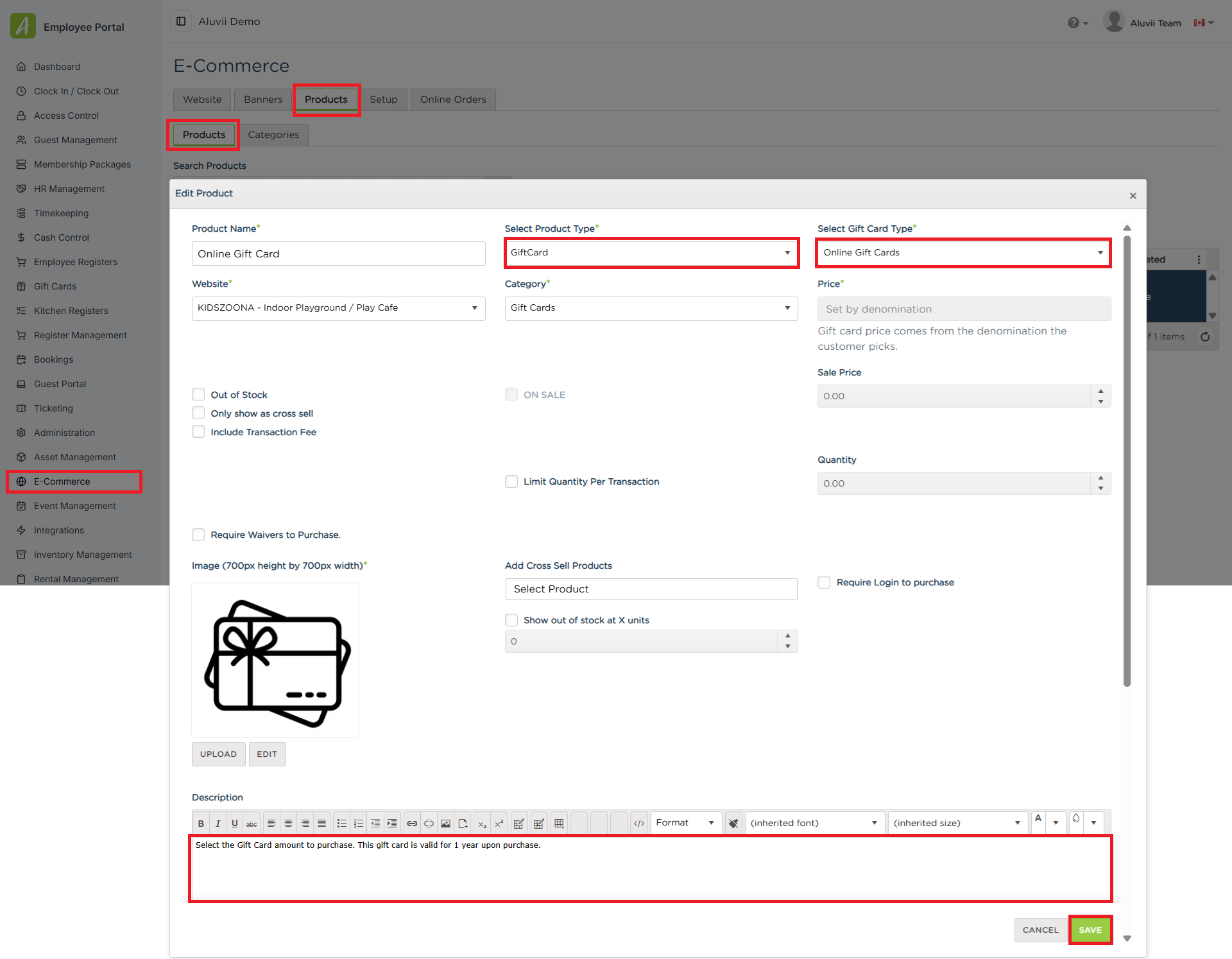Viewport: 1232px width, 959px height.
Task: Apply italic formatting in the description toolbar
Action: 218,823
